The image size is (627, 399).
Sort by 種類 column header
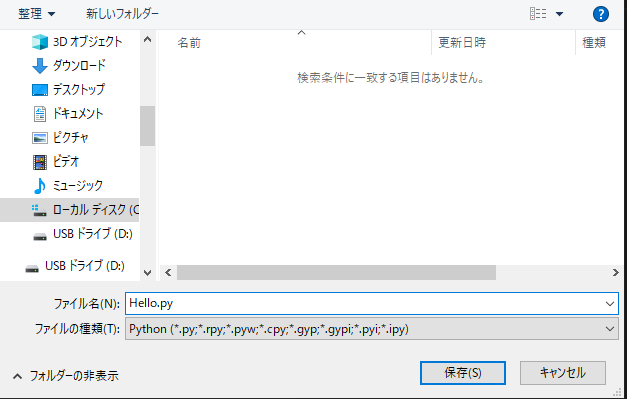pyautogui.click(x=594, y=42)
